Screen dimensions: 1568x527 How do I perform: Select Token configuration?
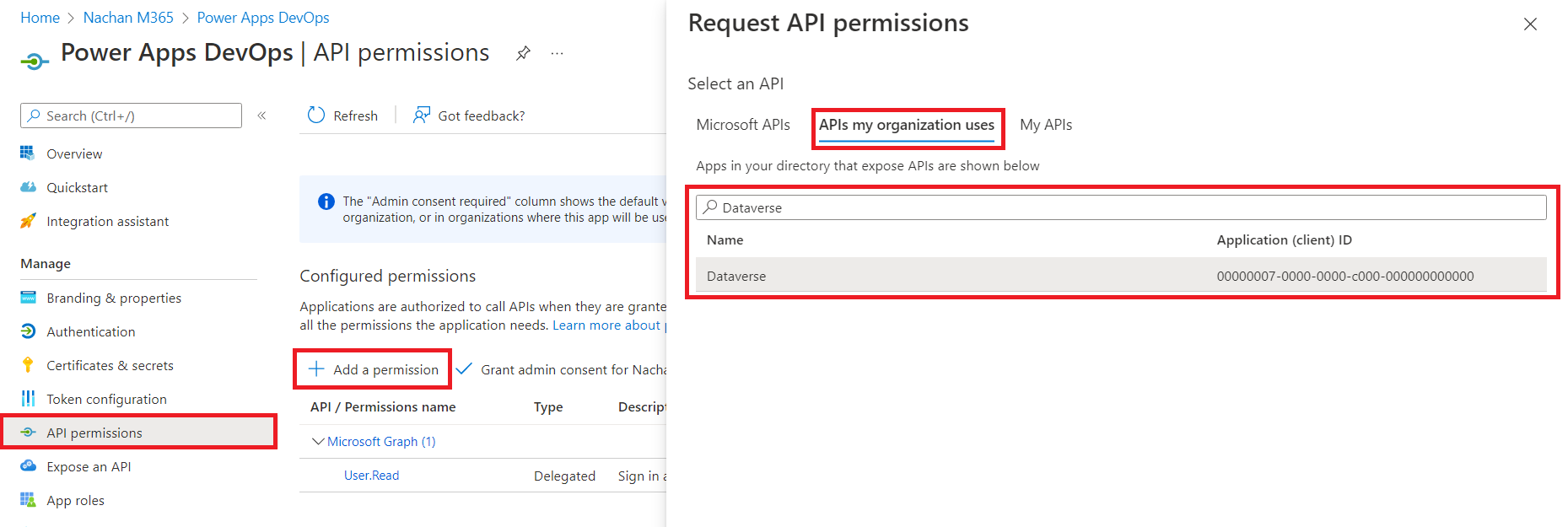[106, 399]
